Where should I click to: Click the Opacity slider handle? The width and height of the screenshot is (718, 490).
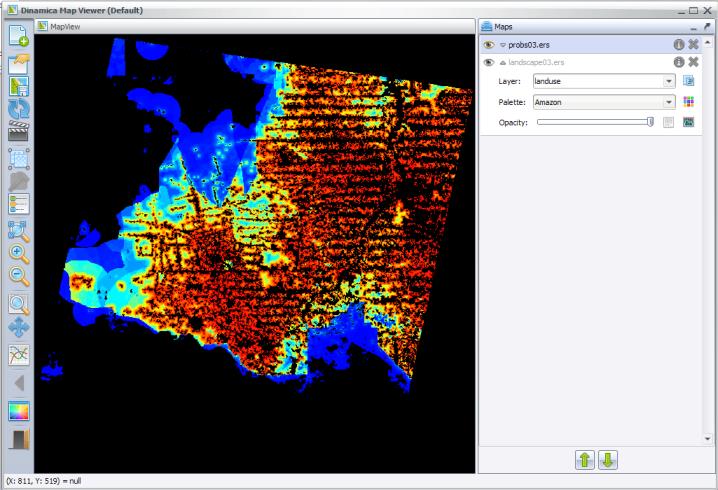pyautogui.click(x=650, y=122)
